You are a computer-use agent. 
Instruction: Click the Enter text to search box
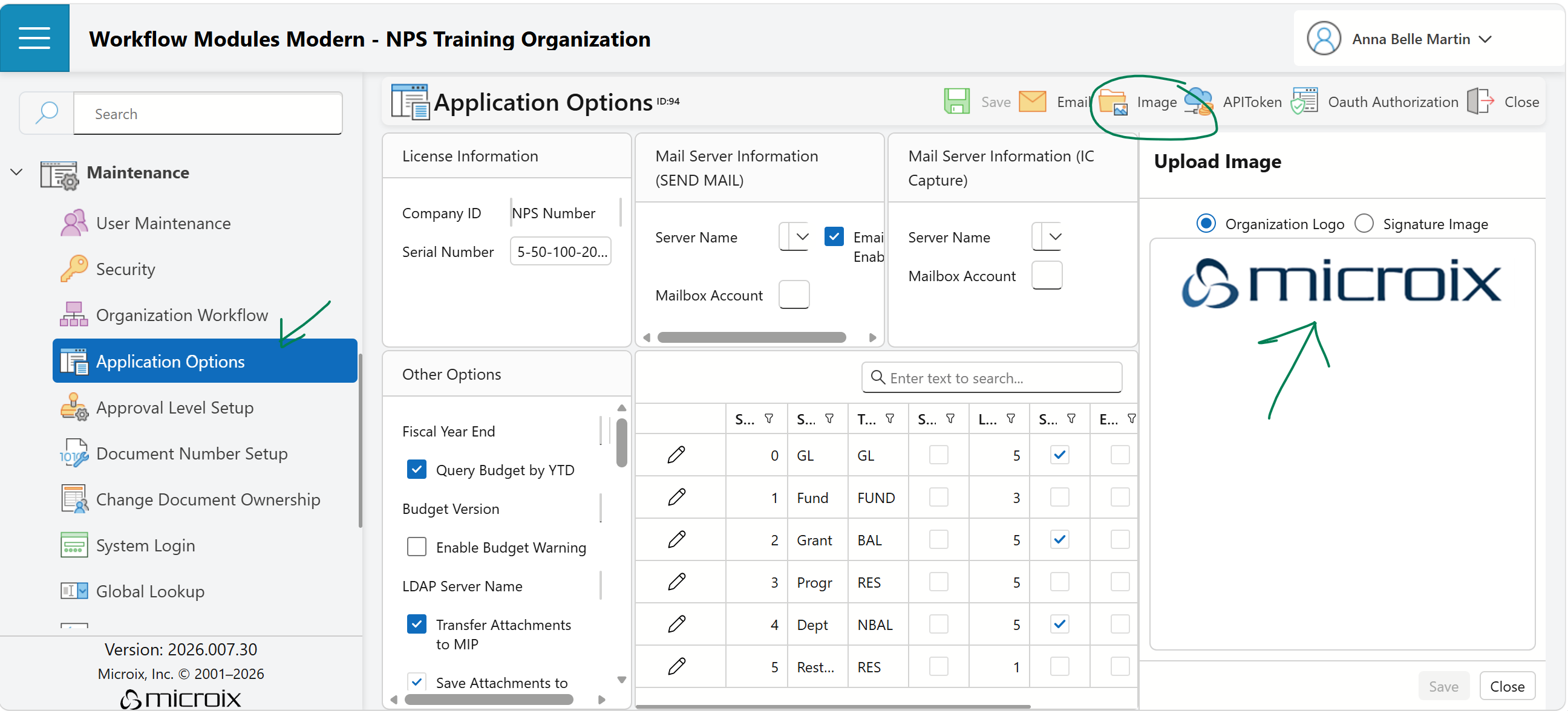coord(991,378)
